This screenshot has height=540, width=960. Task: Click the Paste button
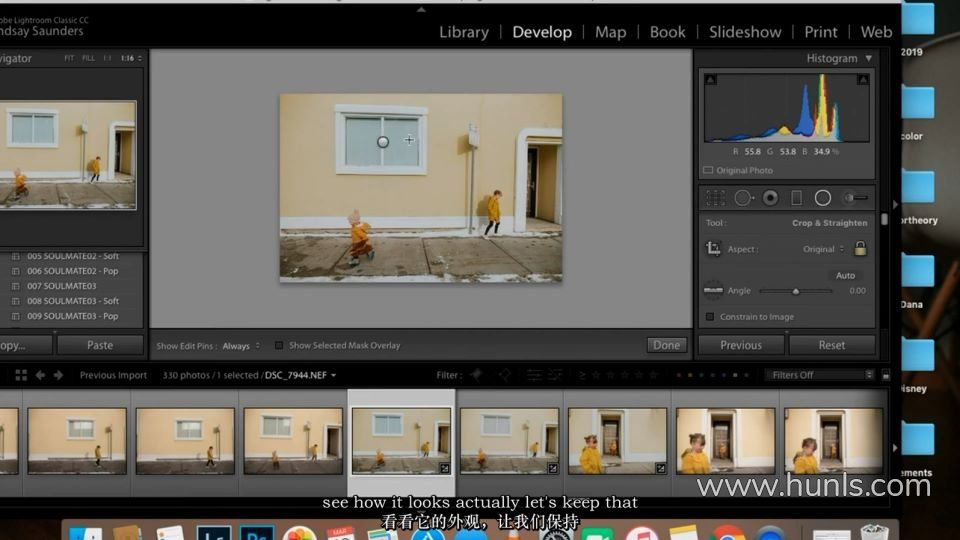pyautogui.click(x=100, y=345)
